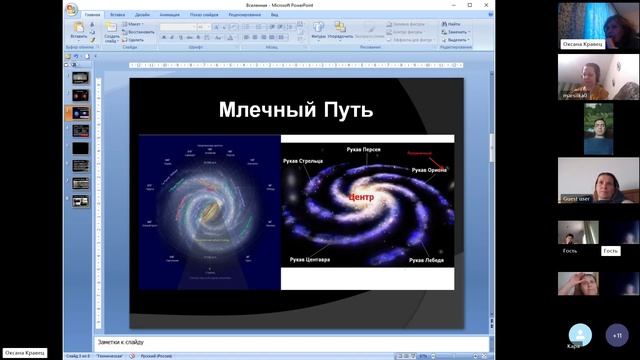The width and height of the screenshot is (640, 360).
Task: Toggle italic formatting in the font group
Action: coord(172,38)
